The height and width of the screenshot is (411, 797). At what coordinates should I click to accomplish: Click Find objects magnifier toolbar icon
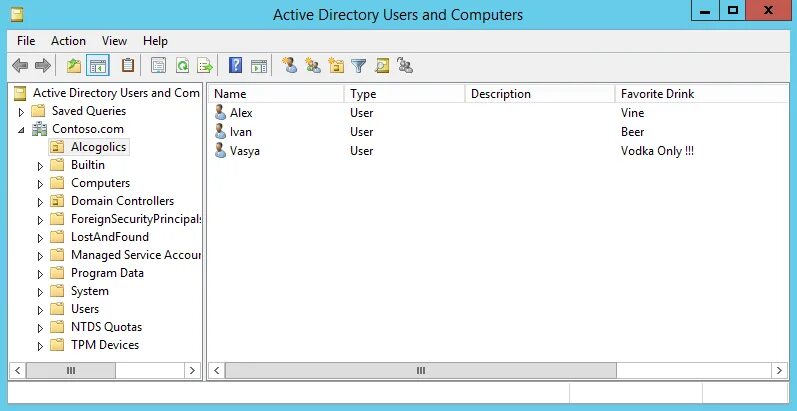point(382,66)
